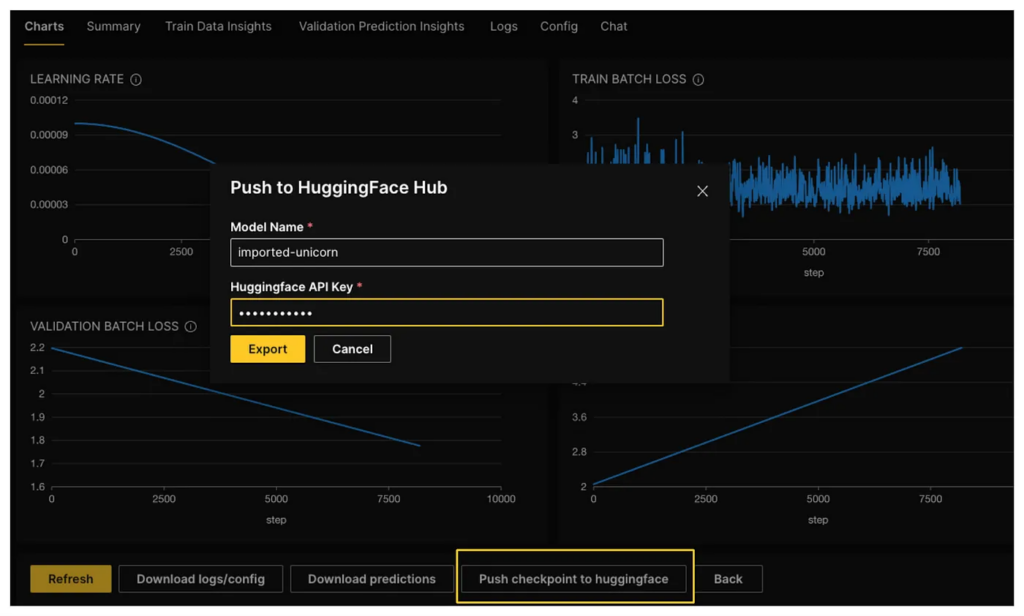Open the Chat tab
The width and height of the screenshot is (1024, 616).
[x=614, y=27]
